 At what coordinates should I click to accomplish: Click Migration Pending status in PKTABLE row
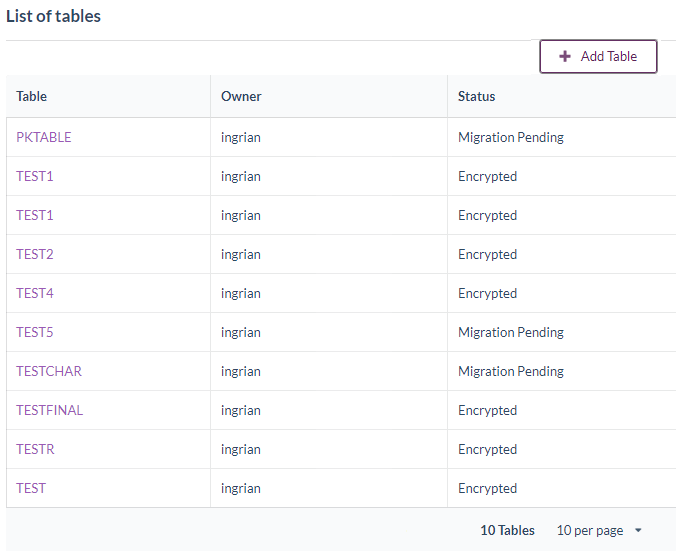[511, 137]
